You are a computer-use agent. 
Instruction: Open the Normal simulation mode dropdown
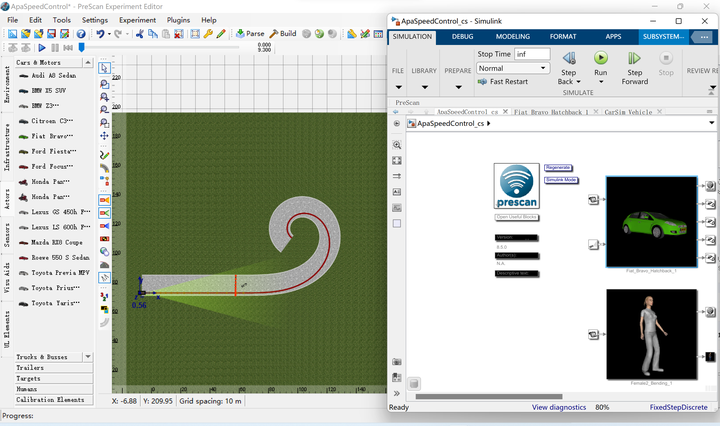[x=513, y=68]
